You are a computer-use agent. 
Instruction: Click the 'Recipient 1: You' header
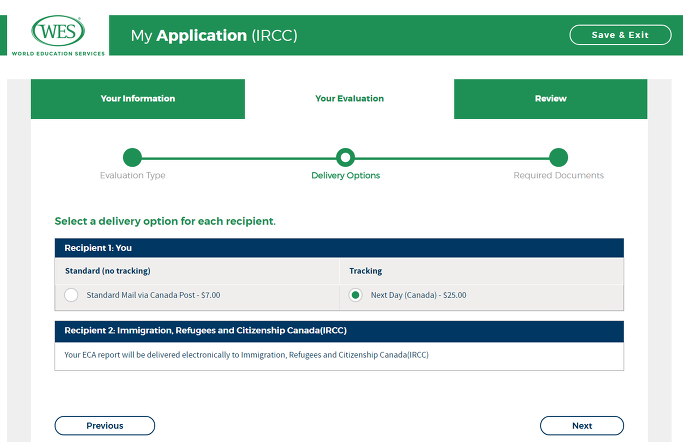click(339, 248)
